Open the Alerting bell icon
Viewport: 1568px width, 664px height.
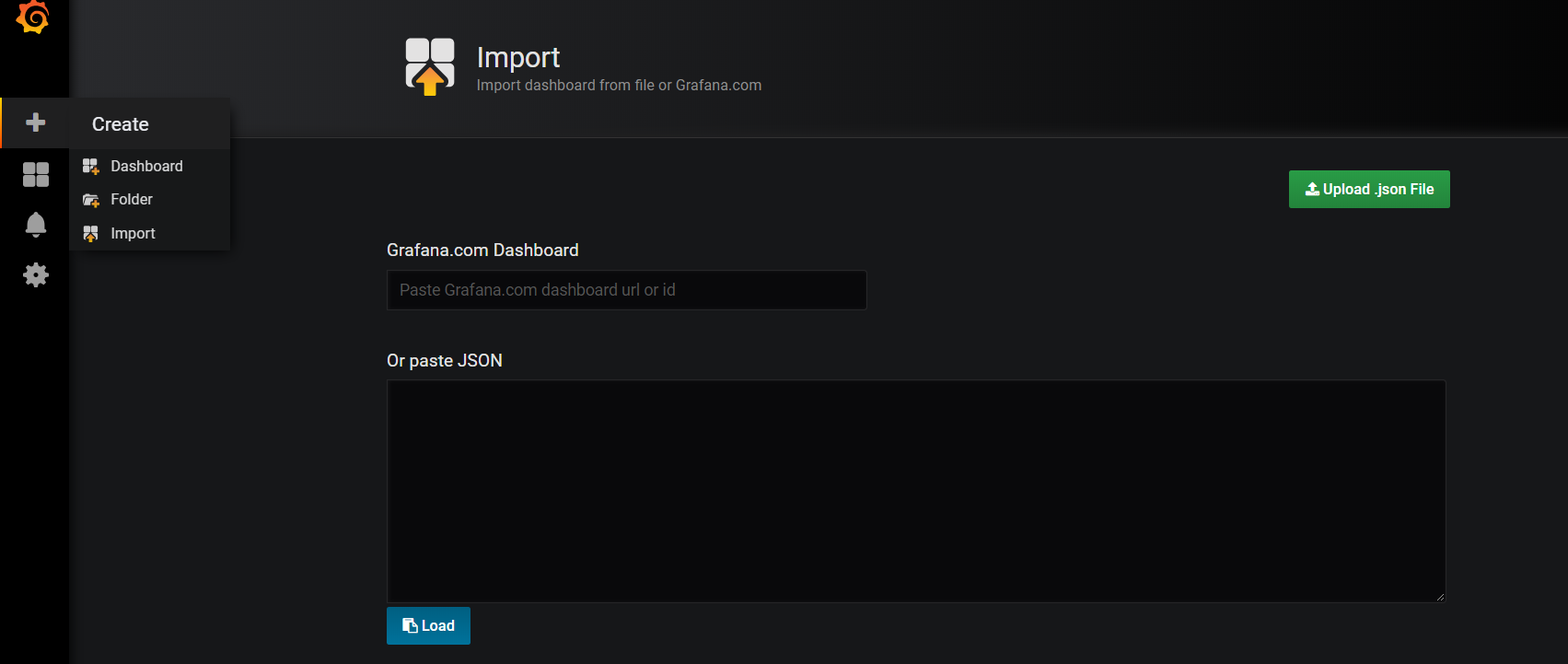[35, 225]
